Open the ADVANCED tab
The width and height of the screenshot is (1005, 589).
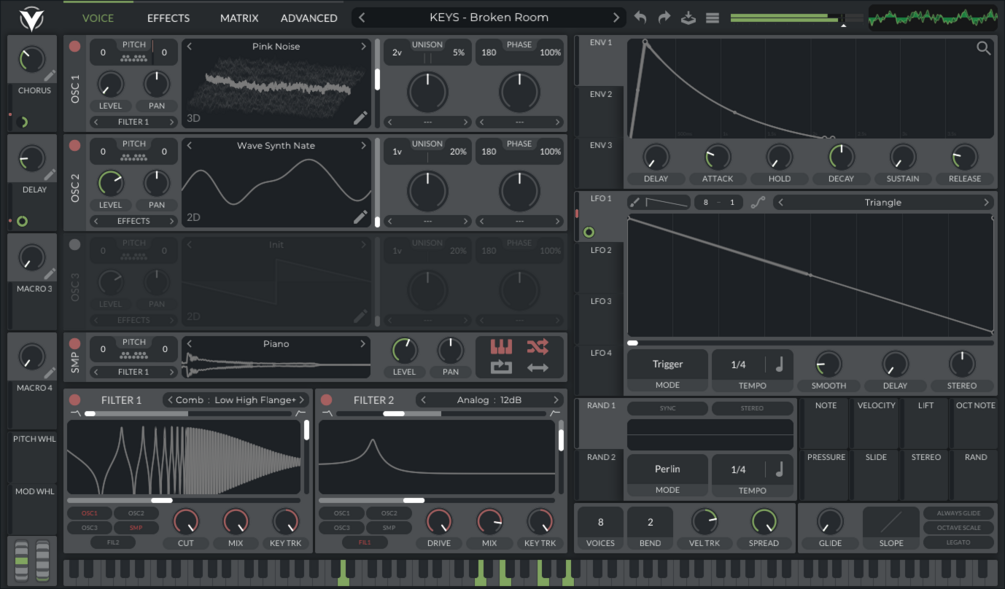coord(309,18)
